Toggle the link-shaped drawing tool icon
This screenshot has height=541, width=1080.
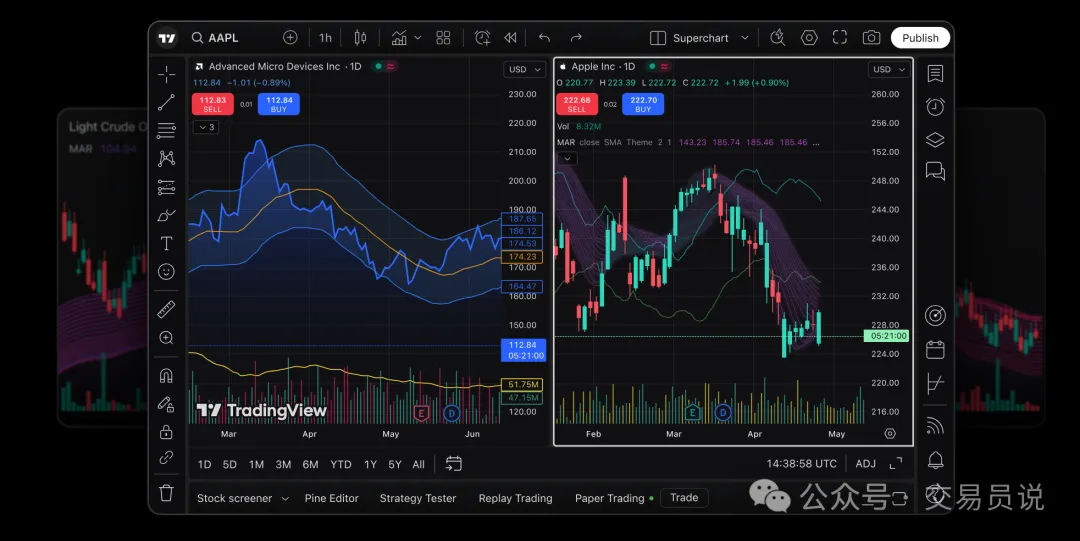(x=166, y=458)
